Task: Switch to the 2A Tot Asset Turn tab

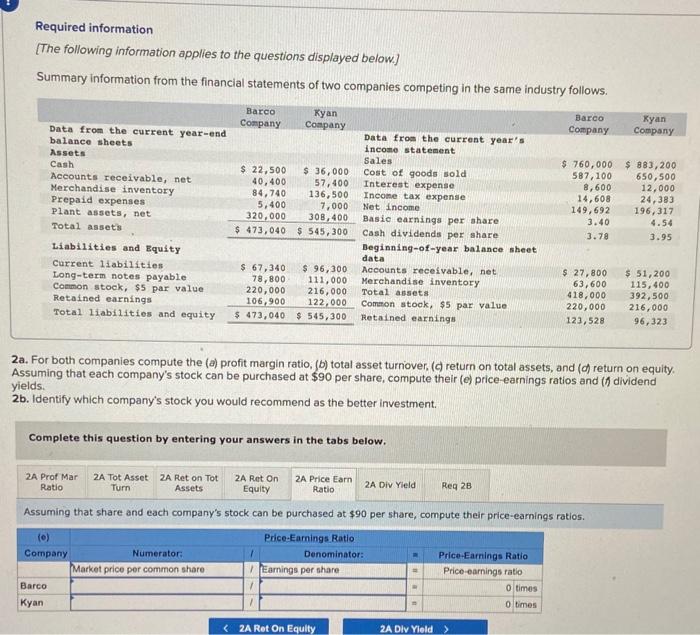Action: pos(121,483)
